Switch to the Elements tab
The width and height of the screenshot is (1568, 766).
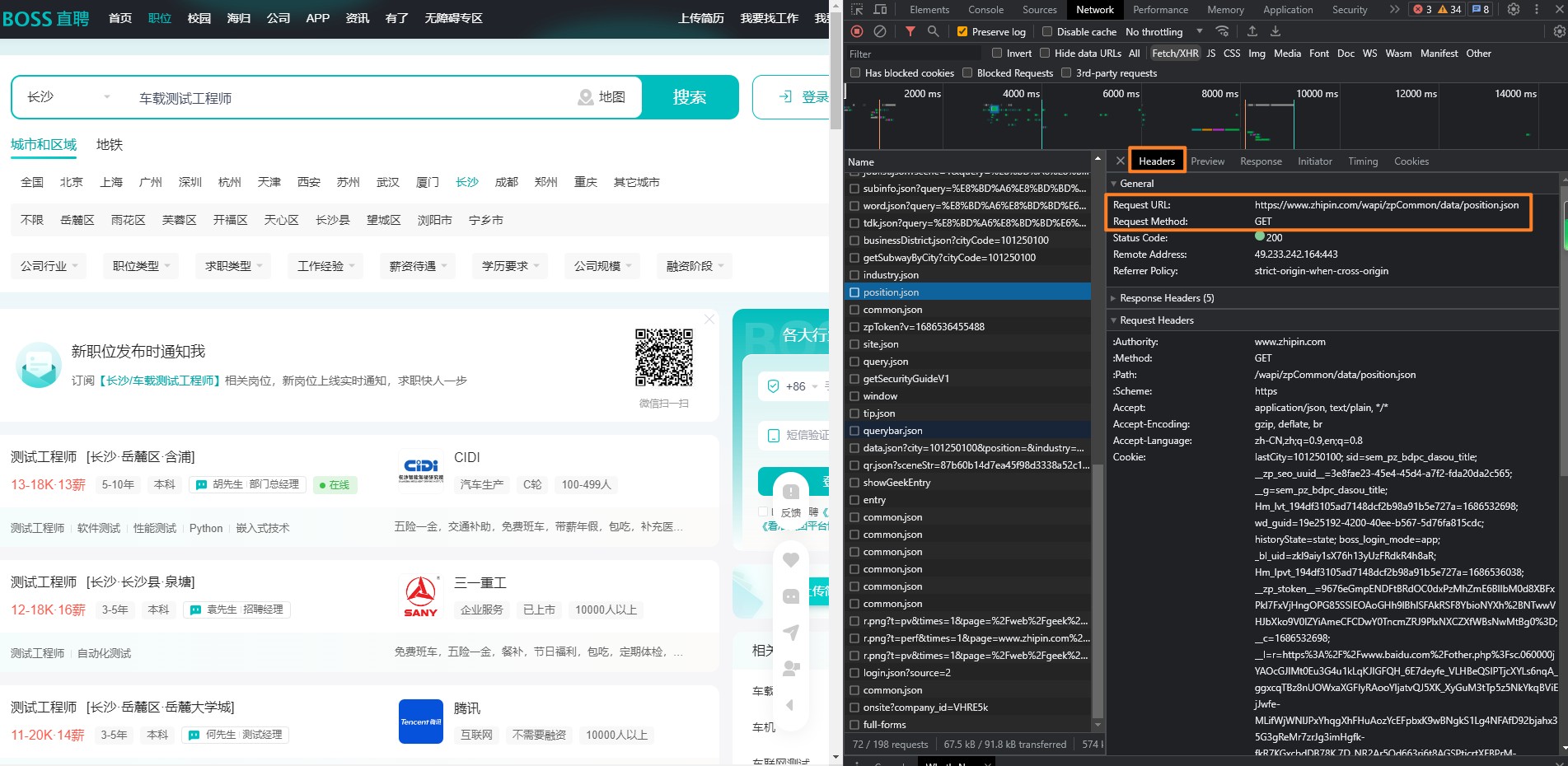click(929, 10)
